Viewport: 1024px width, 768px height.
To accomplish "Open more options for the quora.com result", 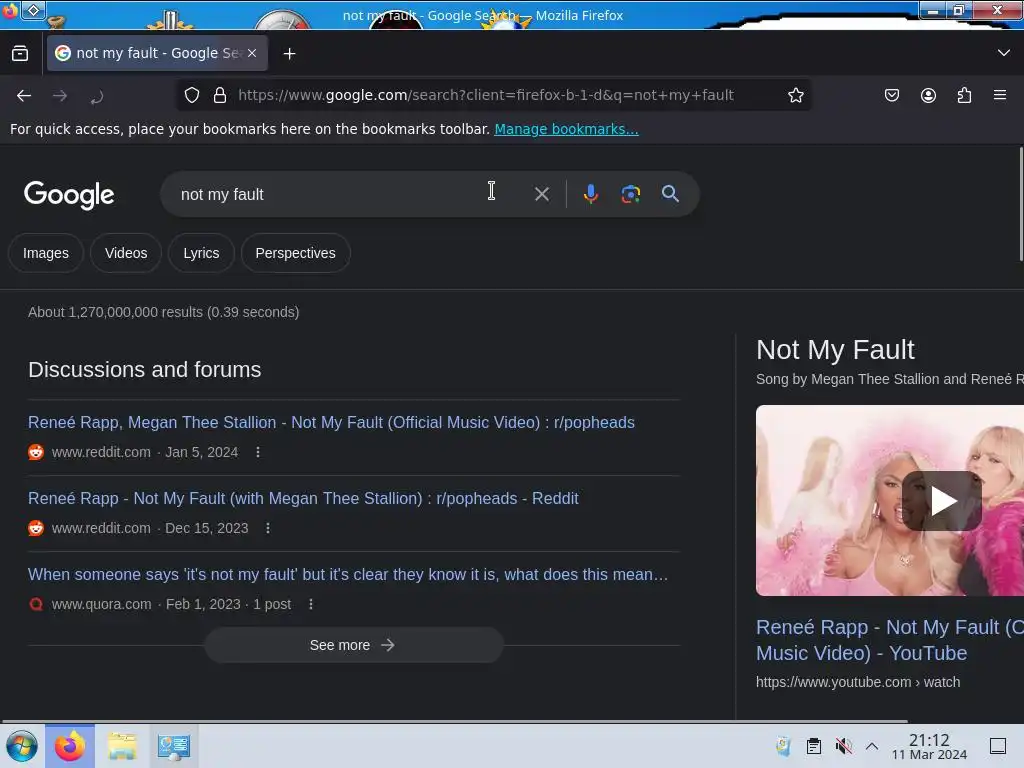I will (x=311, y=604).
